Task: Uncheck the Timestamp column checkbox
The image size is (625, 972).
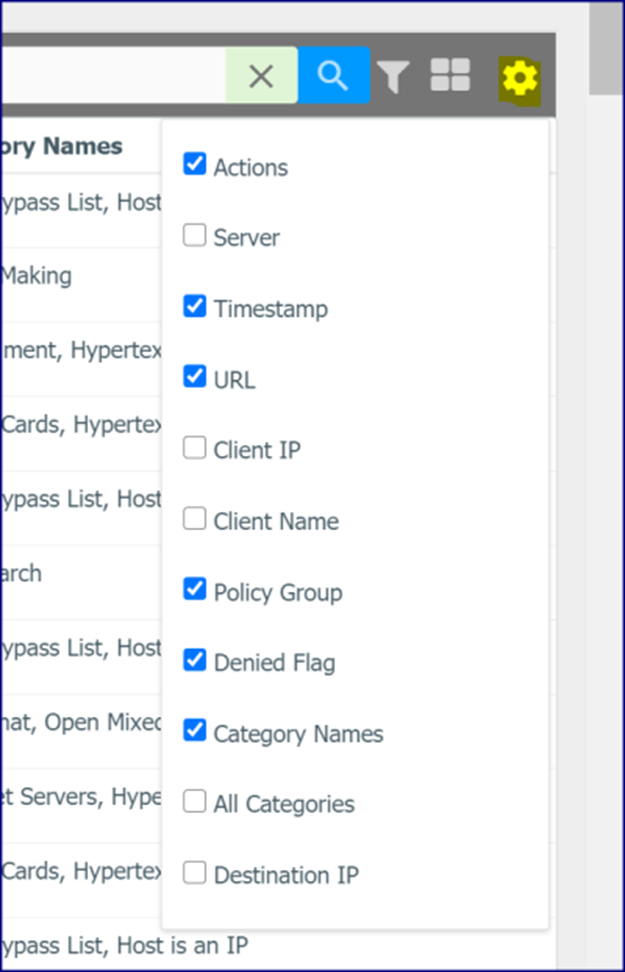Action: point(195,306)
